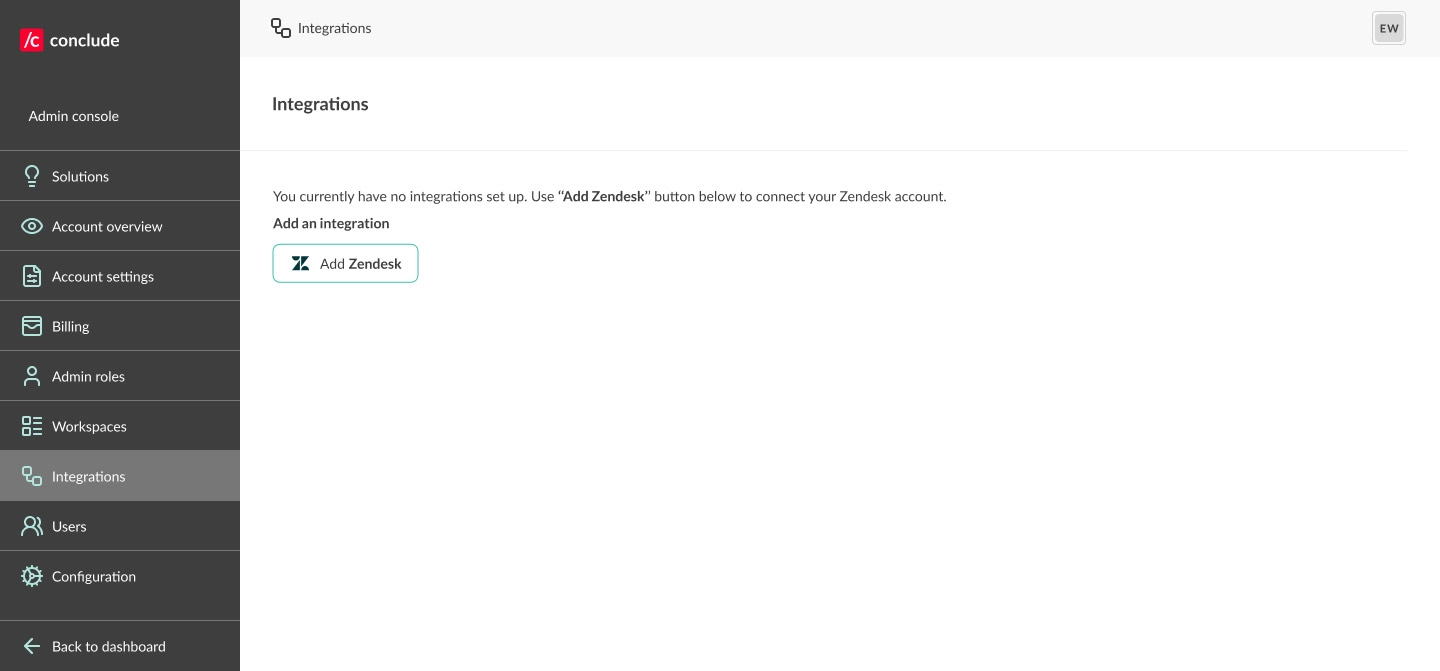Open the EW user avatar menu
This screenshot has height=671, width=1440.
point(1388,28)
